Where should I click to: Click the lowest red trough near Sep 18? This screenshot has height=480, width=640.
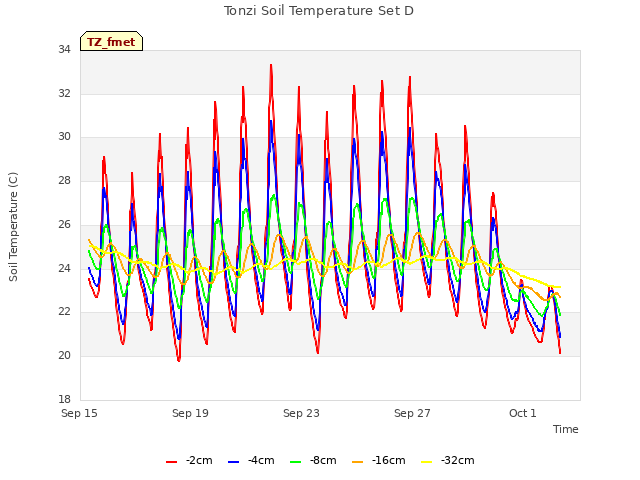179,360
